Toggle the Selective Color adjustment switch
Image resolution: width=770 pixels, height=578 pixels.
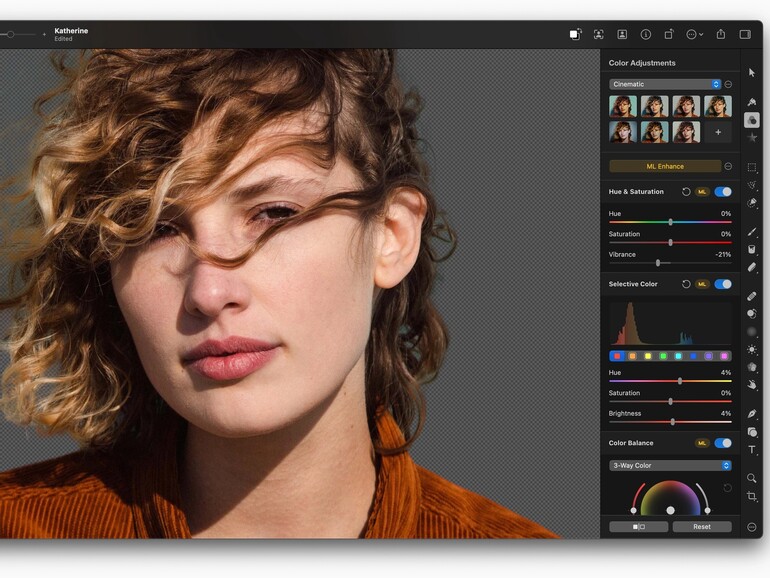pyautogui.click(x=723, y=284)
